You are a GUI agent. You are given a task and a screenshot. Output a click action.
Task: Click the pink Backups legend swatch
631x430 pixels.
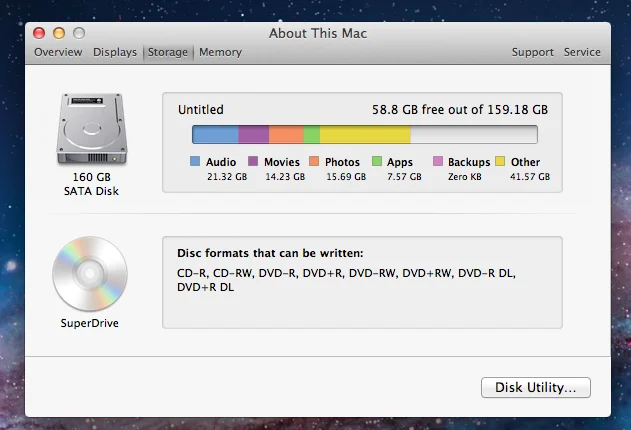point(438,161)
